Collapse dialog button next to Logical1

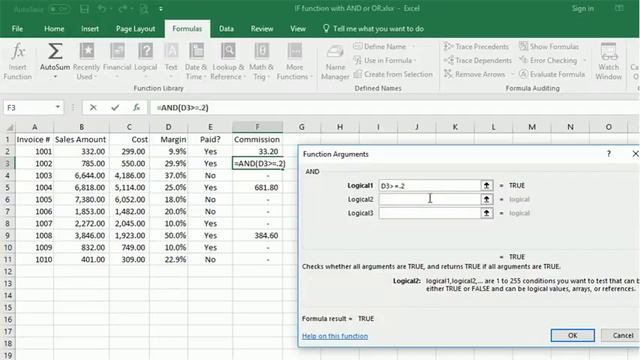click(487, 186)
